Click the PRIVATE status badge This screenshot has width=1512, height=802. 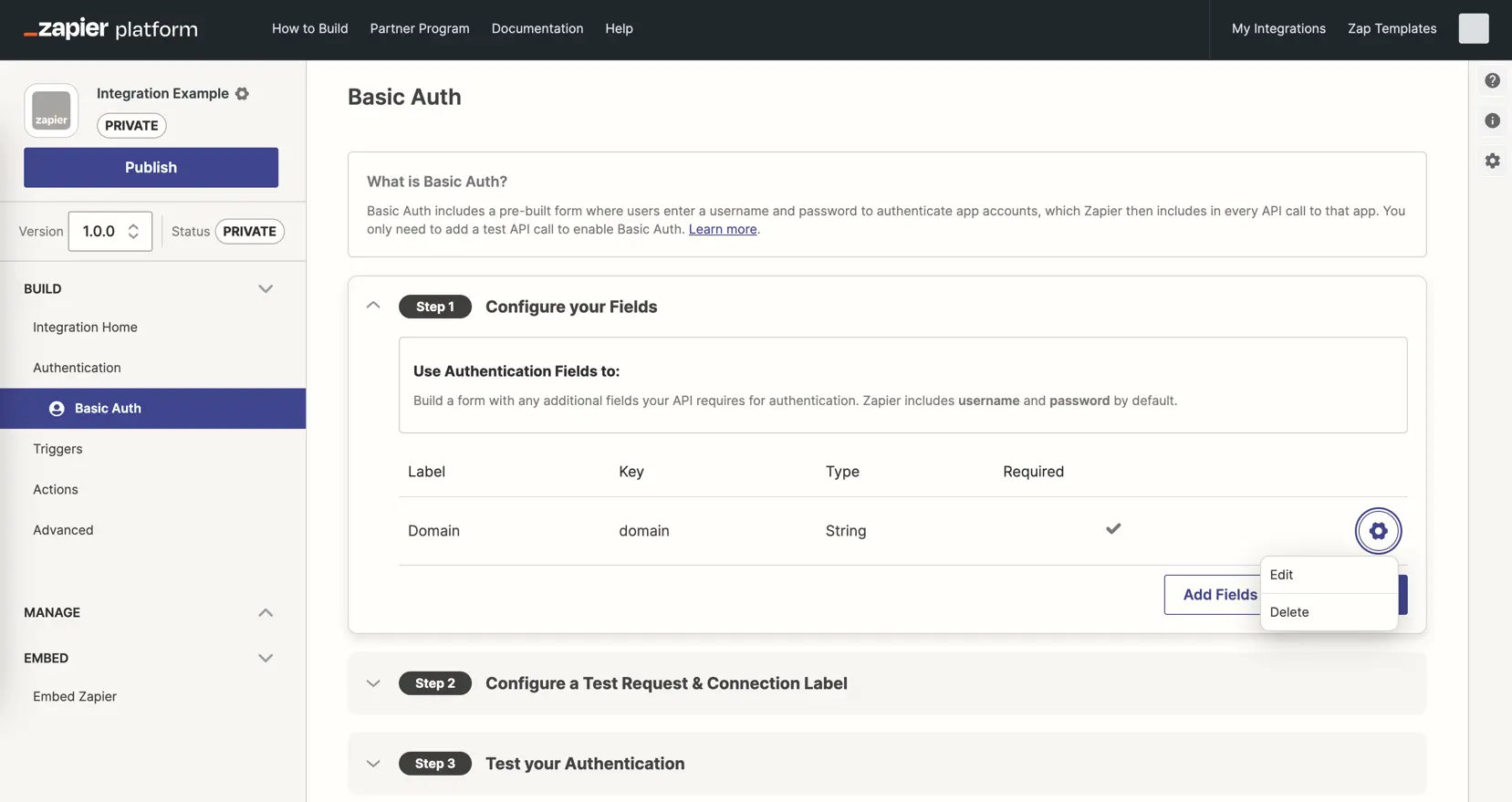tap(250, 231)
